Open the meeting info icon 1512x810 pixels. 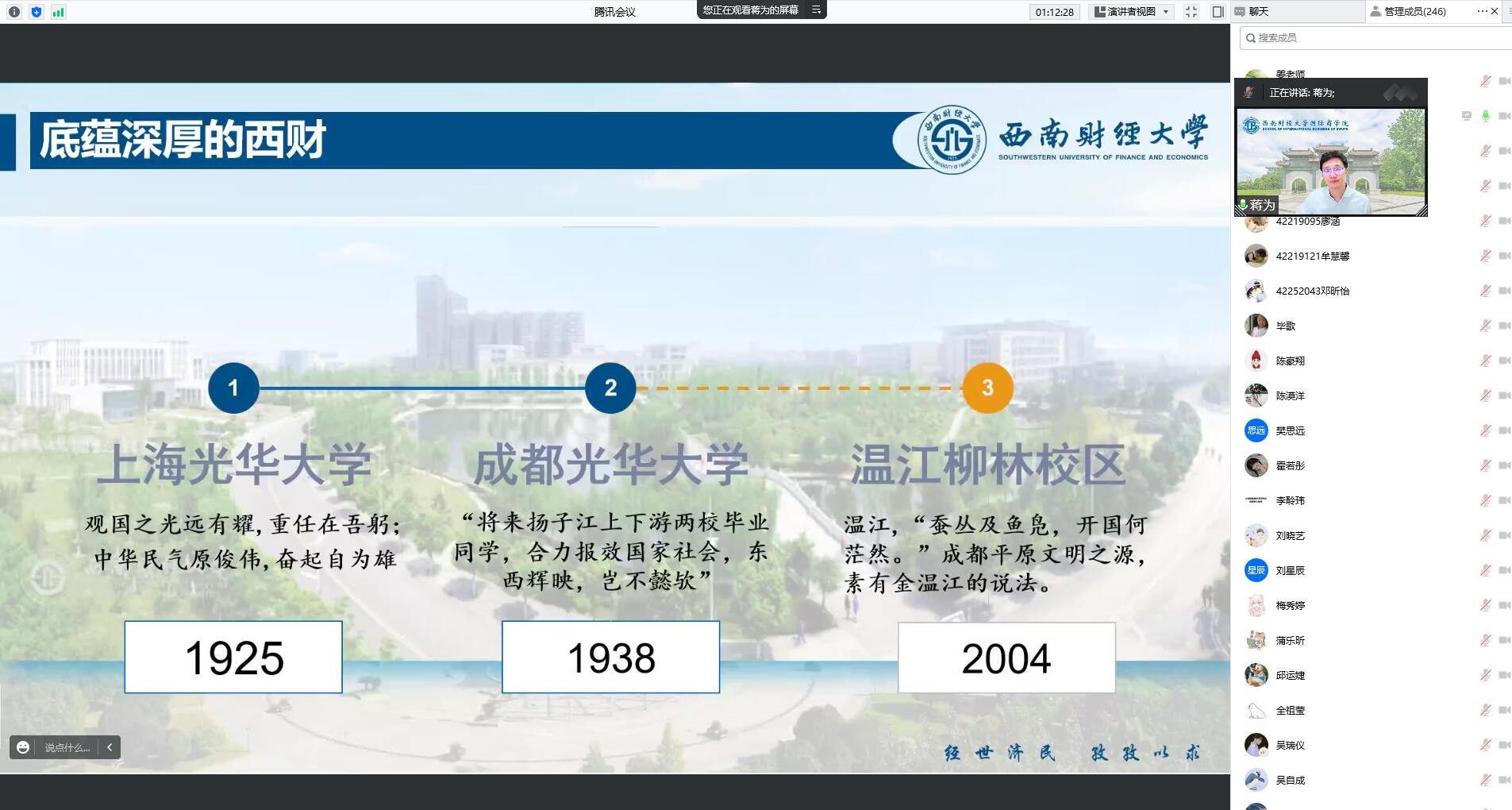14,12
